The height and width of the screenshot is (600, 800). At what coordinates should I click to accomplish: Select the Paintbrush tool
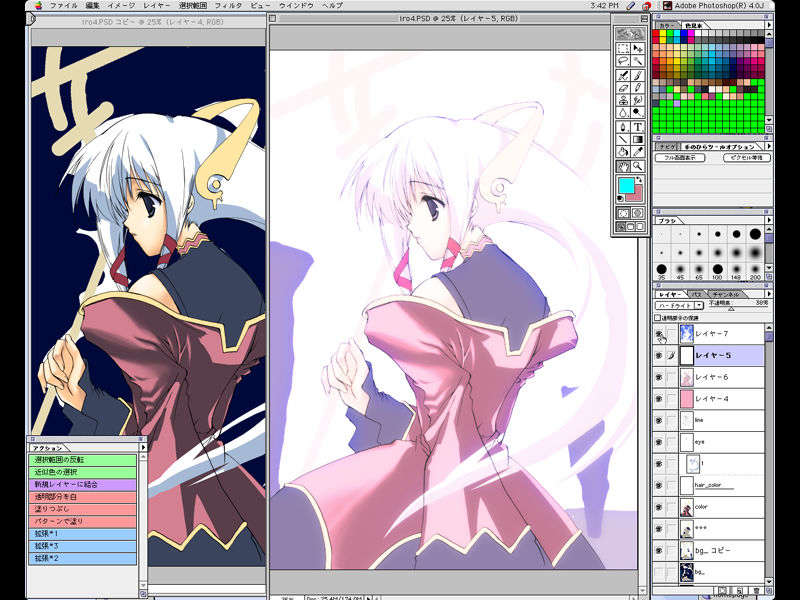[x=638, y=76]
